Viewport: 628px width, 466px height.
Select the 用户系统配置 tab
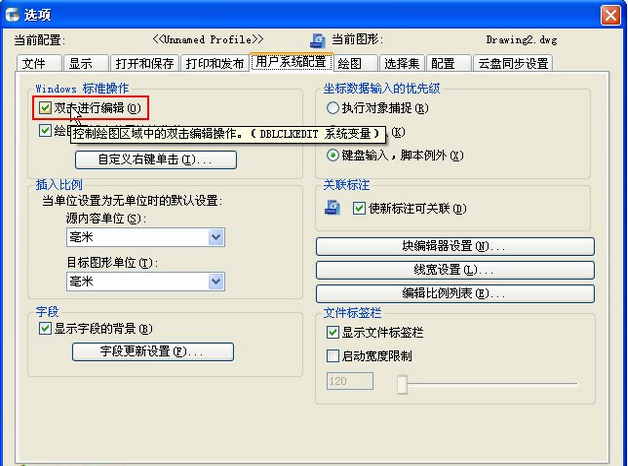click(291, 62)
